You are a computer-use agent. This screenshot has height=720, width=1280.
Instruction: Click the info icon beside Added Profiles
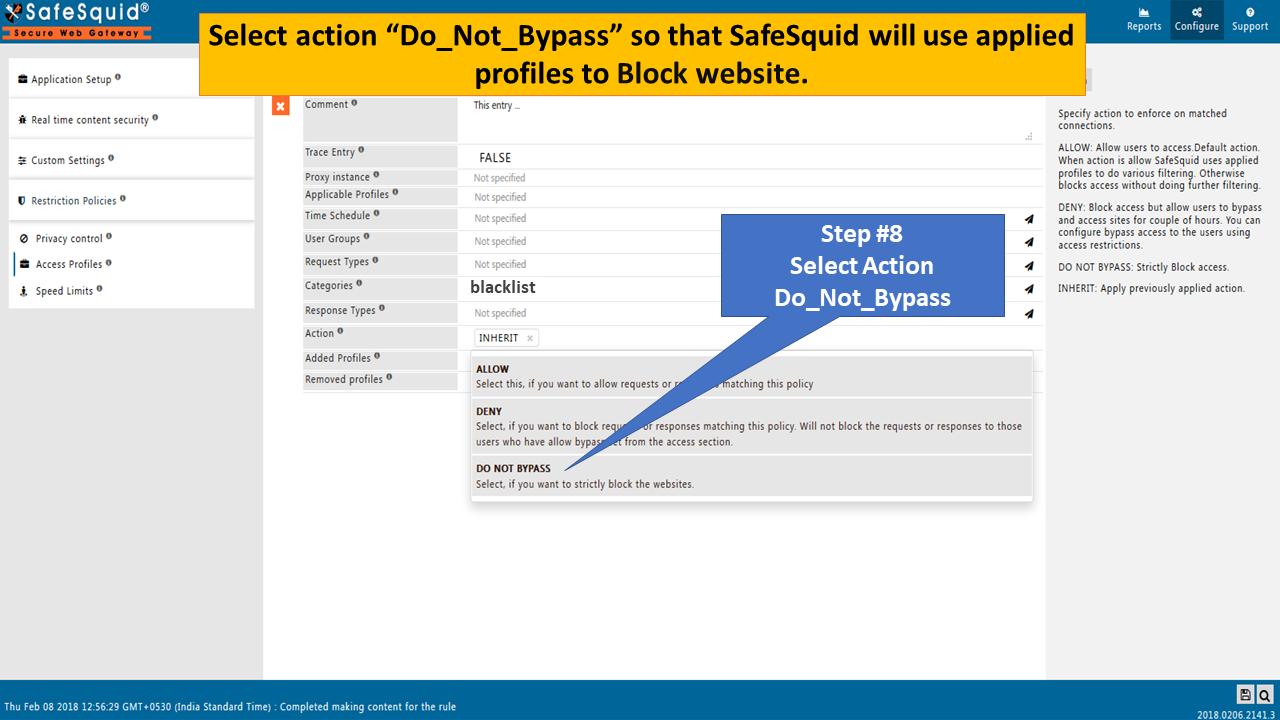tap(377, 356)
